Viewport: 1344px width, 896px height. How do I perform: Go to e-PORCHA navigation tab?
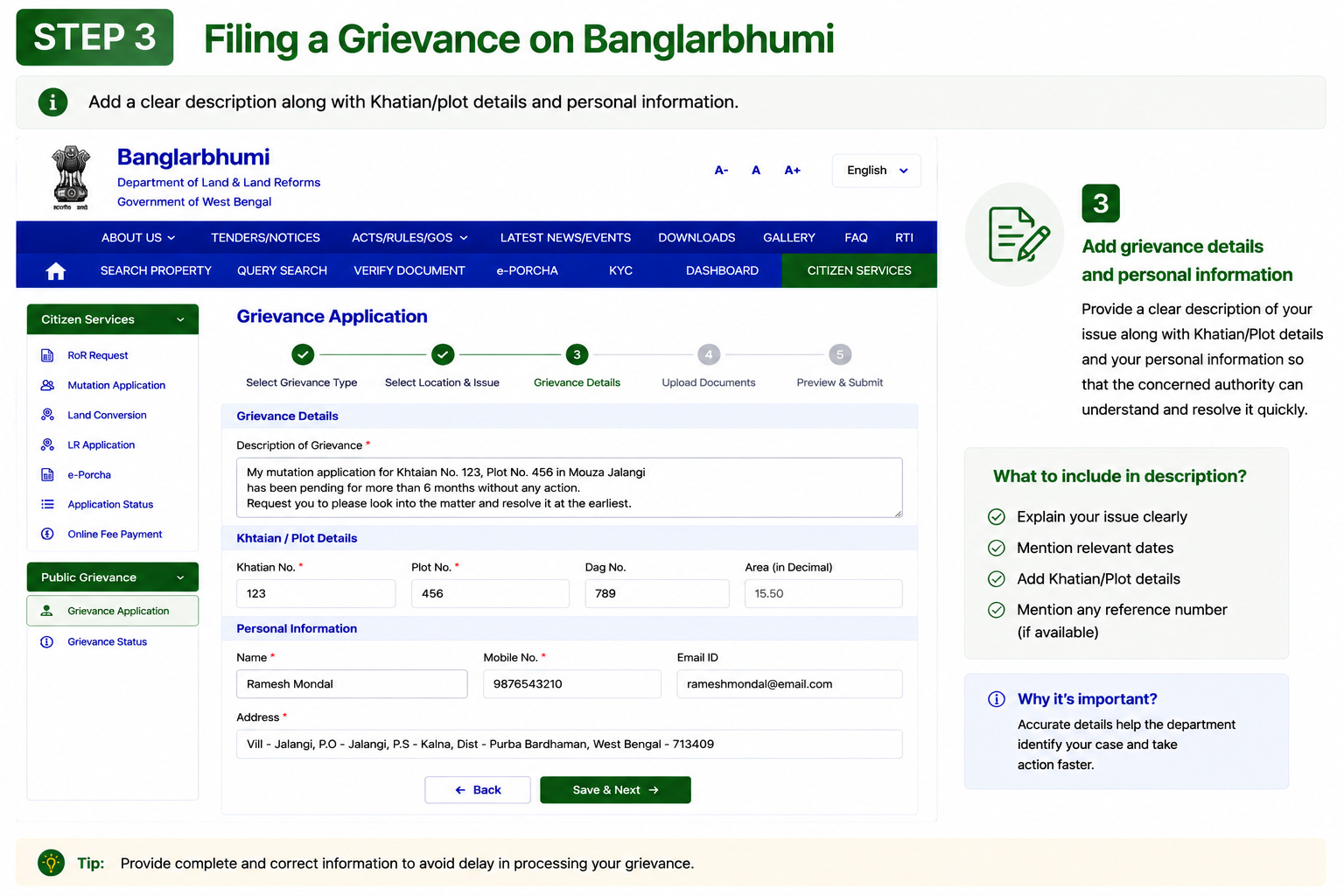(527, 271)
